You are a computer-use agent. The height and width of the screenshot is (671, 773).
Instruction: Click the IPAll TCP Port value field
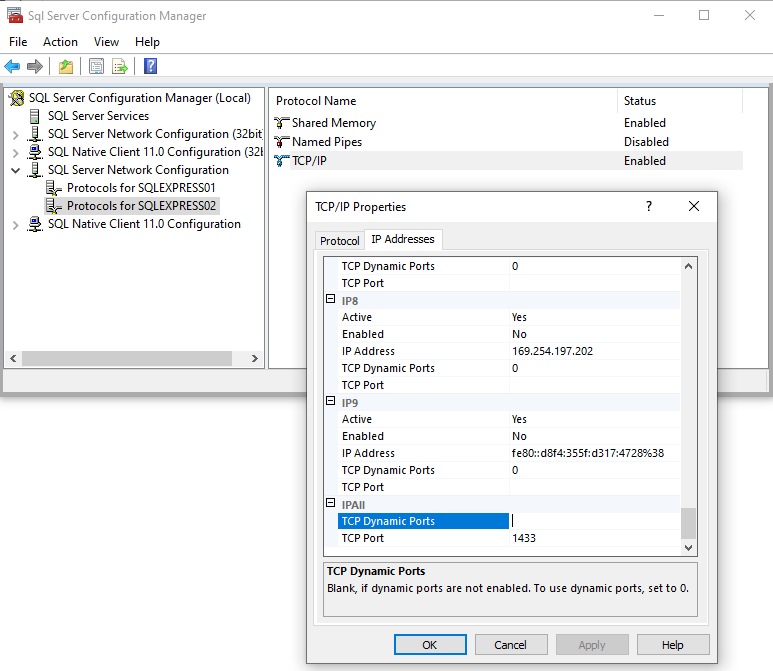pyautogui.click(x=594, y=538)
